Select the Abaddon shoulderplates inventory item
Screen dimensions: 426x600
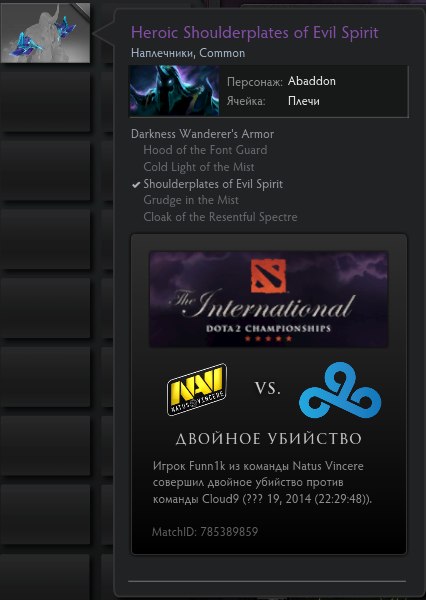click(46, 33)
